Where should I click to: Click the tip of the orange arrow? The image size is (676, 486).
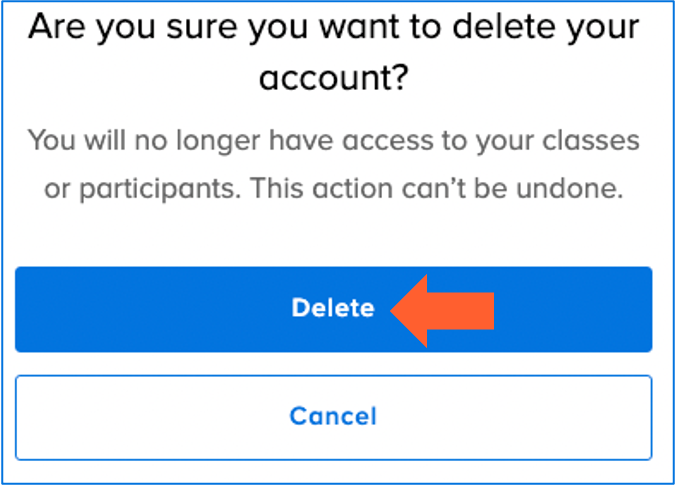coord(395,309)
